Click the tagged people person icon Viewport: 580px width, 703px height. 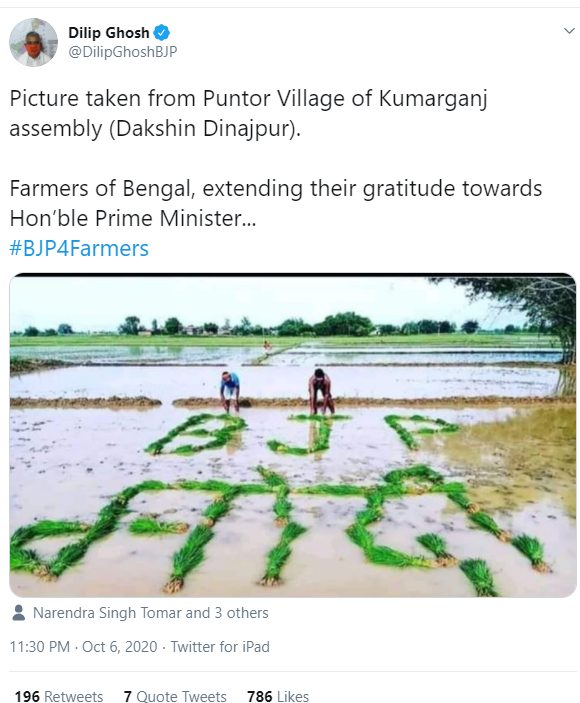click(18, 612)
